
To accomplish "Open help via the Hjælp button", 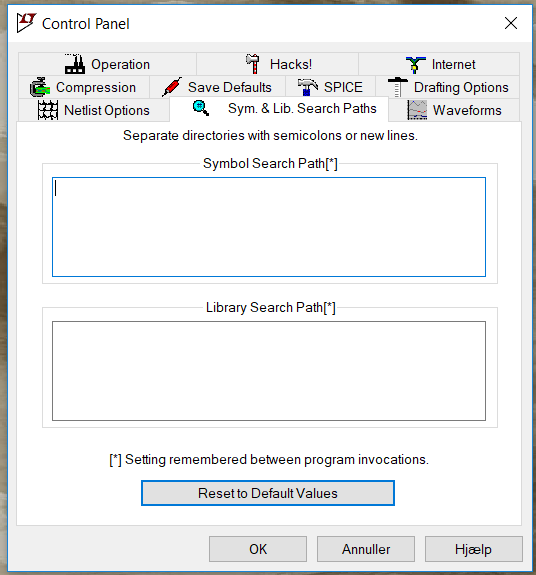I will pyautogui.click(x=474, y=549).
